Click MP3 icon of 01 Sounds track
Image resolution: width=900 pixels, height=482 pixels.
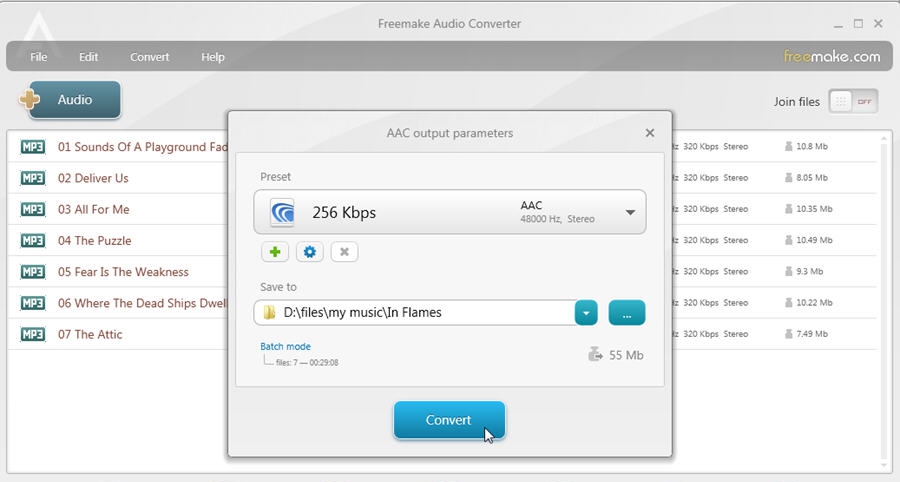point(33,147)
